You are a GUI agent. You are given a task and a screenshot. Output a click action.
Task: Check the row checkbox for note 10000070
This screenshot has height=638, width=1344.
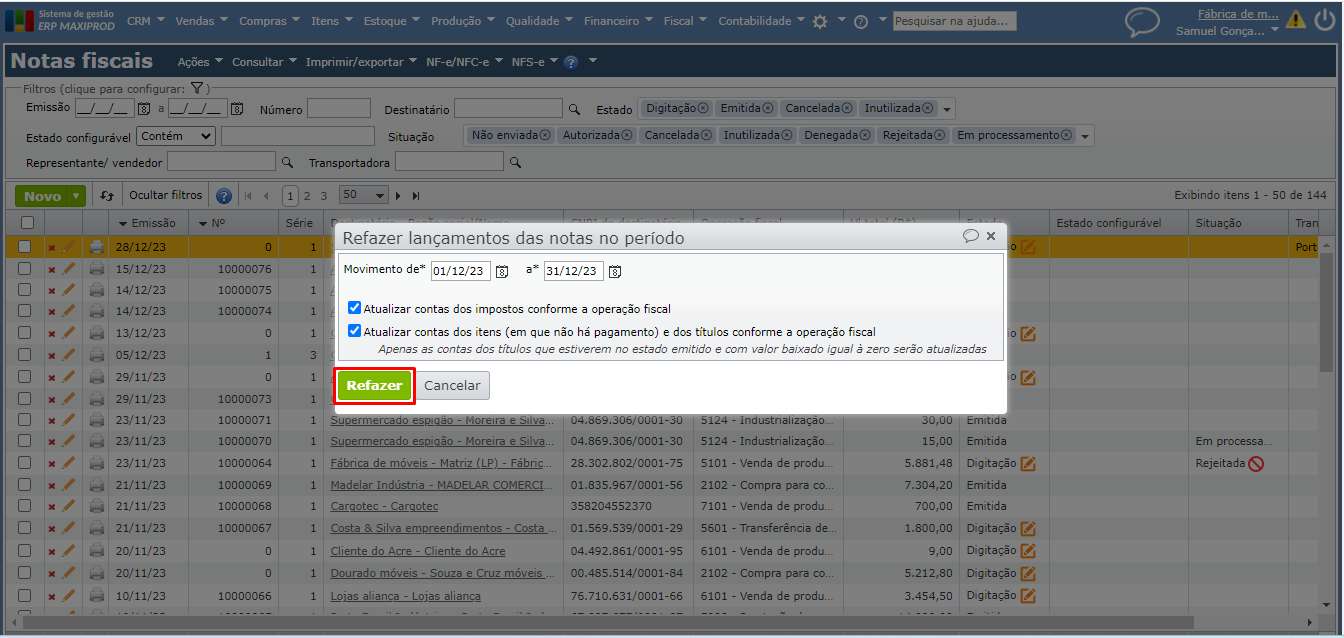pyautogui.click(x=25, y=441)
